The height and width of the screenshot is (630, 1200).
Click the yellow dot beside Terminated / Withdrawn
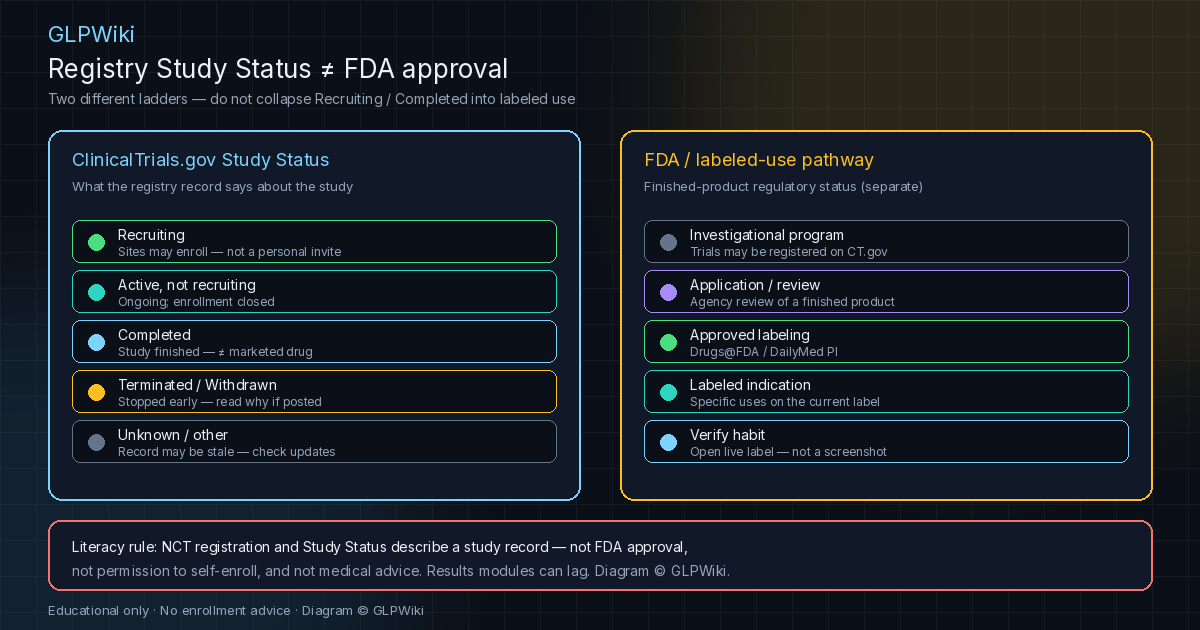pos(96,392)
